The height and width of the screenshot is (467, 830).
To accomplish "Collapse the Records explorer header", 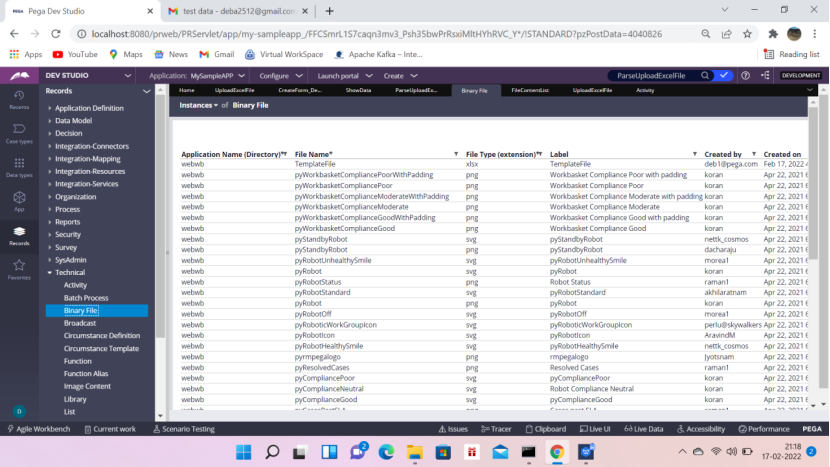I will click(x=146, y=91).
